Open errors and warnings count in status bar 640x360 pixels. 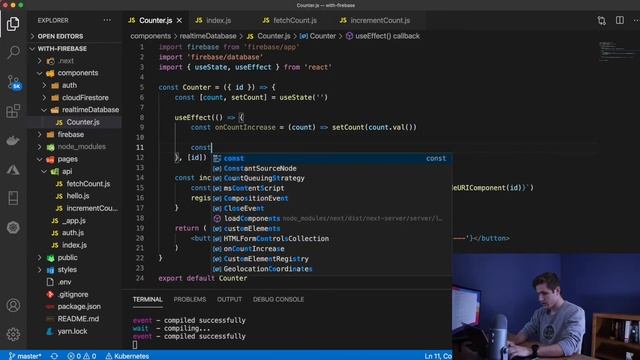point(82,356)
